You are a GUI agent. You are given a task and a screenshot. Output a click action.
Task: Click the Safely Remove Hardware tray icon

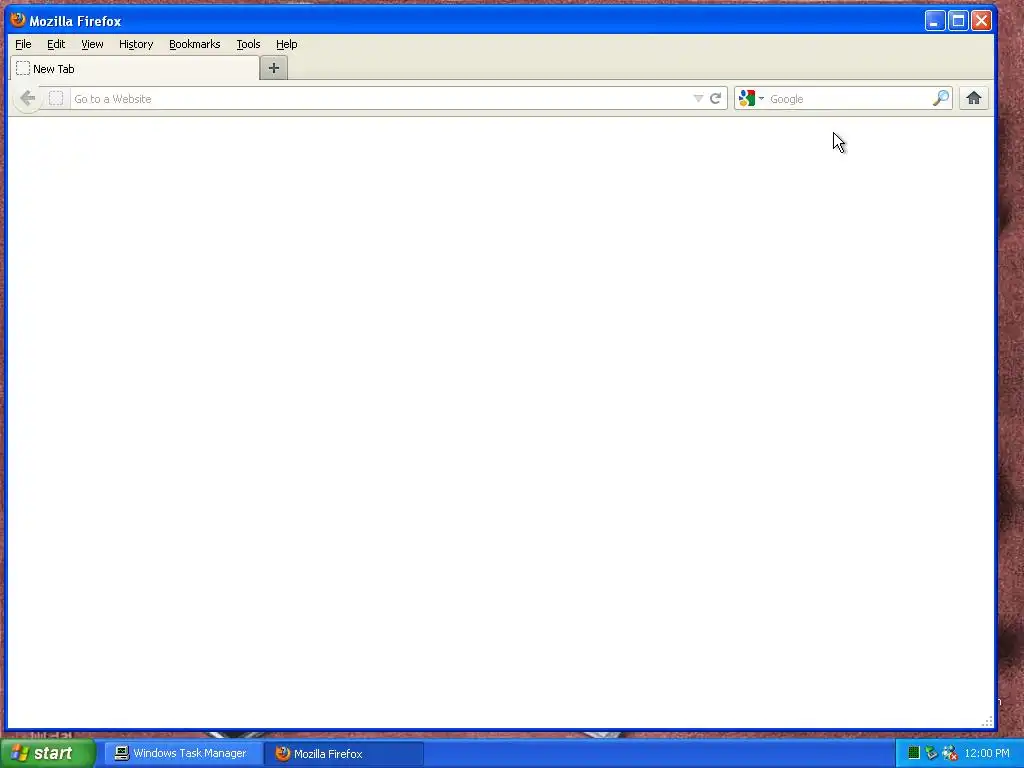click(x=931, y=753)
